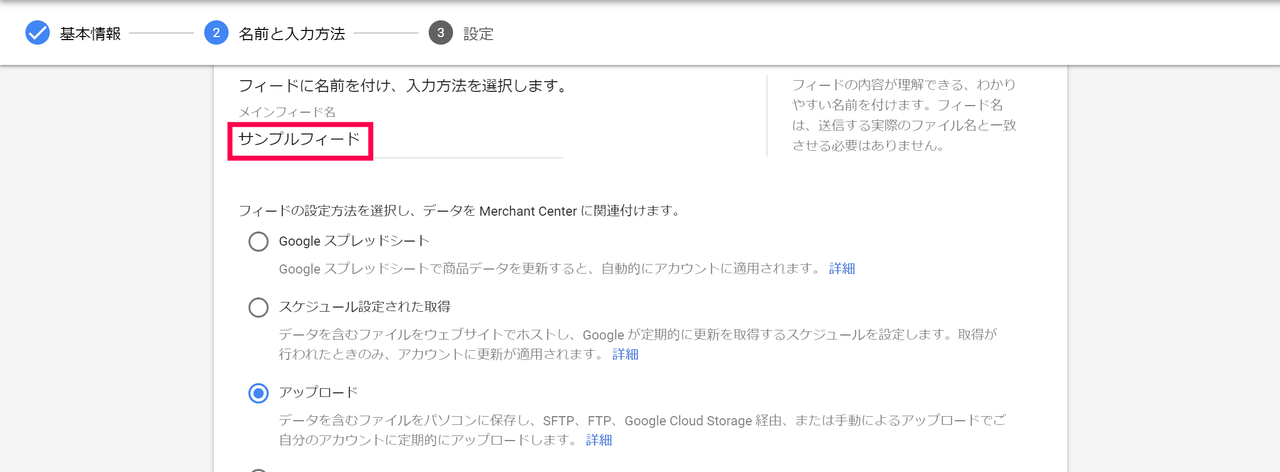Choose the スケジュール設定された取得 radio button
Viewport: 1280px width, 472px height.
[258, 307]
